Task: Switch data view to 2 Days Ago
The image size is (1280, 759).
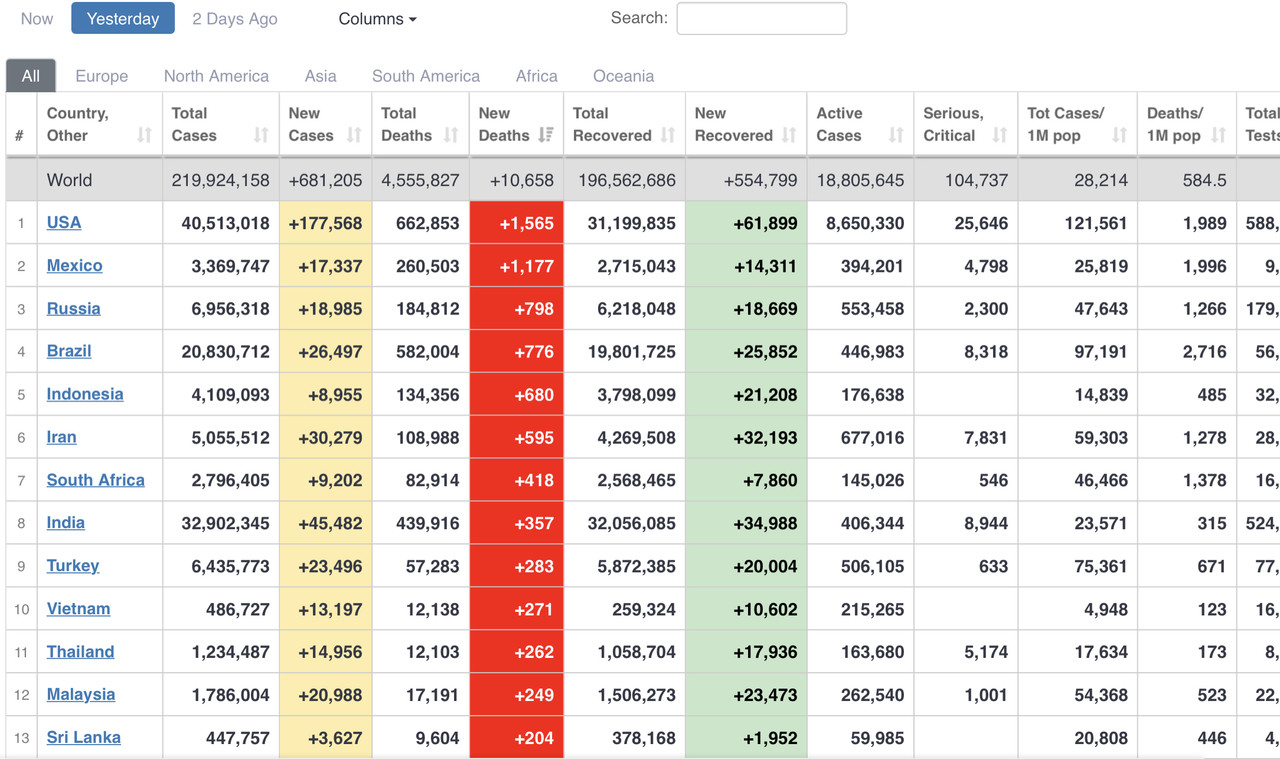Action: click(235, 18)
